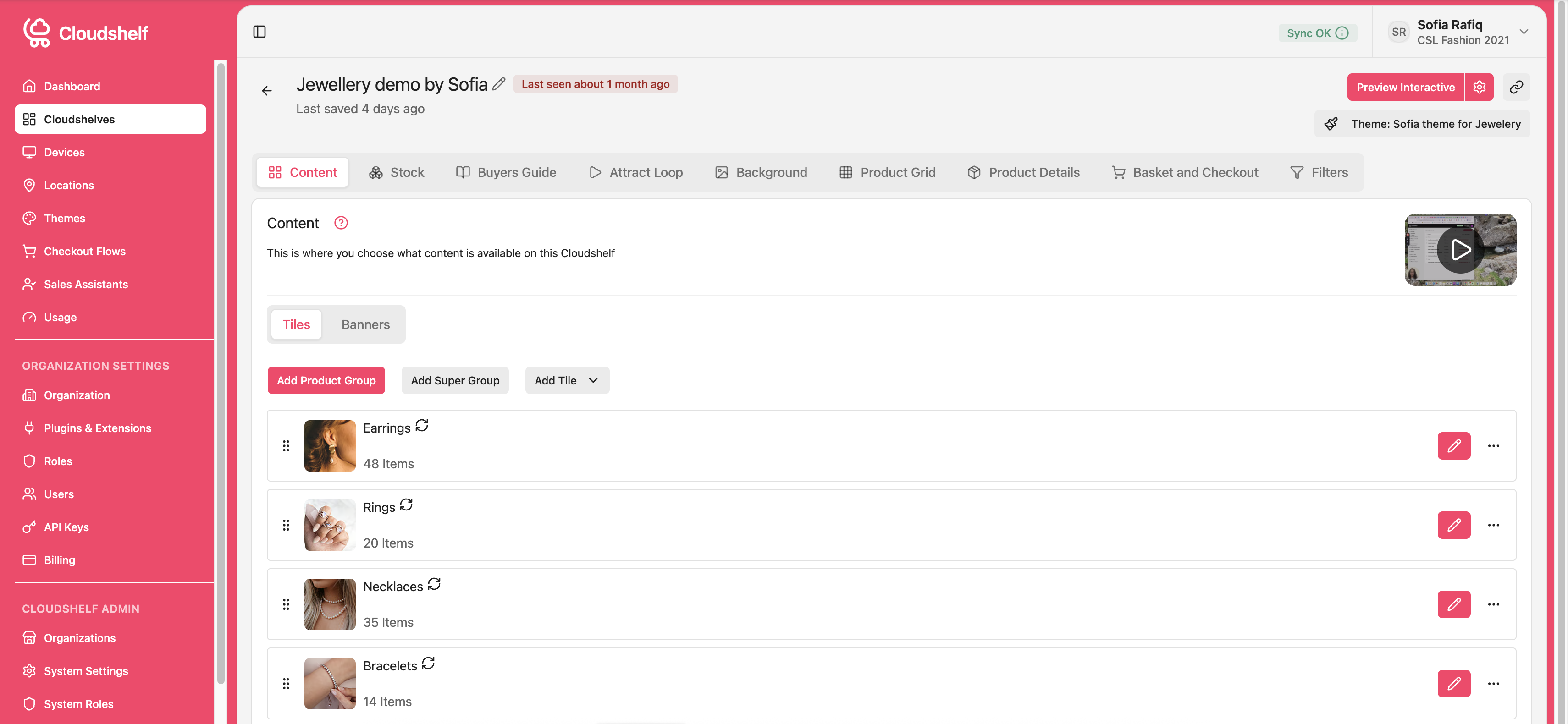The image size is (1568, 724).
Task: Open the settings gear beside Preview Interactive
Action: coord(1479,87)
